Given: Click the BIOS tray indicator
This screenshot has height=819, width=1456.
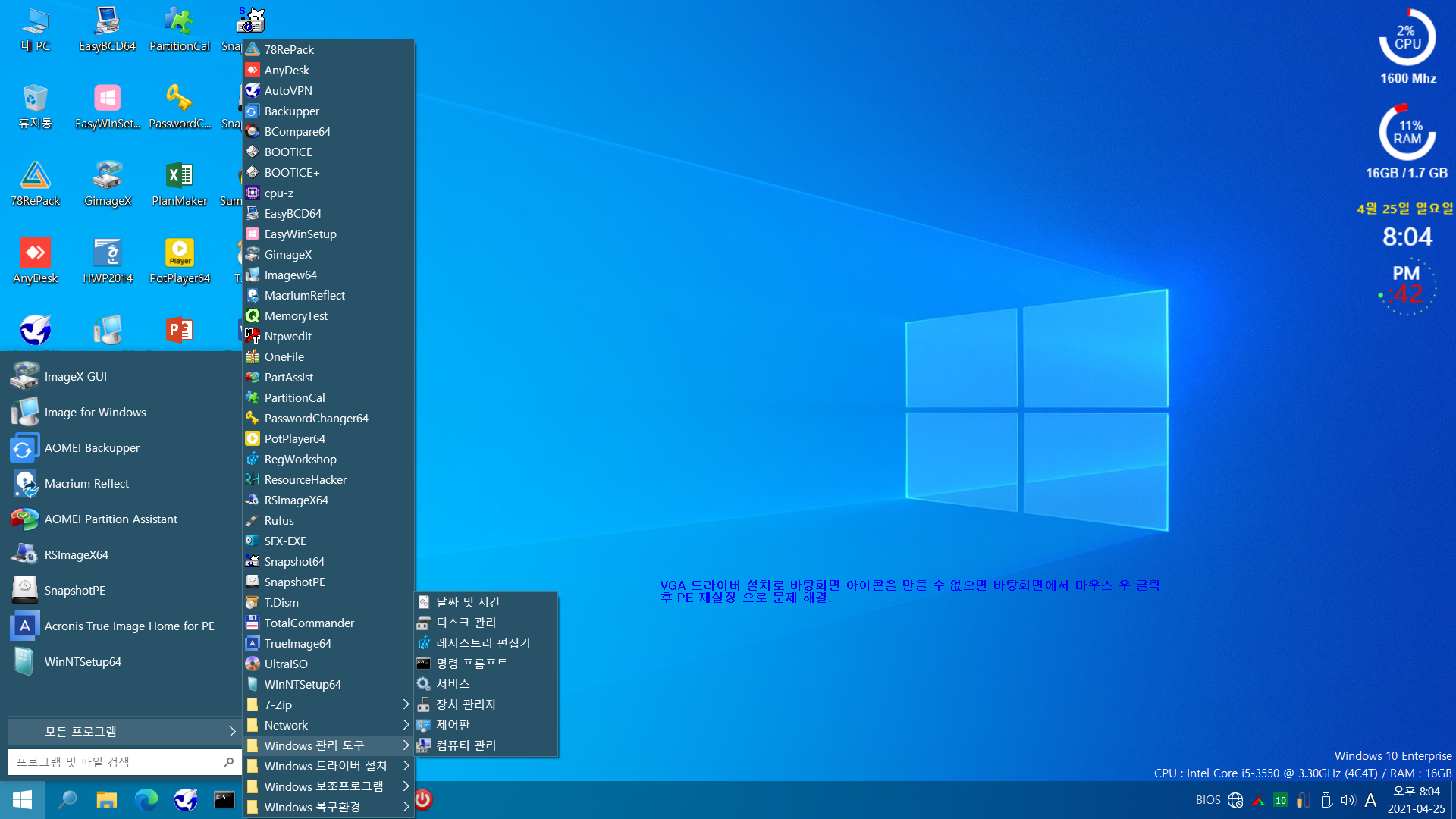Looking at the screenshot, I should pyautogui.click(x=1208, y=800).
